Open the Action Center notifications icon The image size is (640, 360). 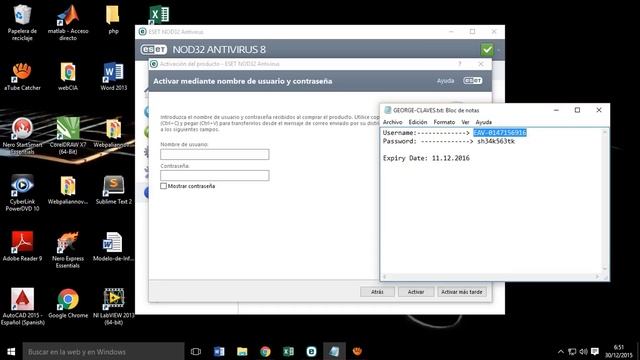pyautogui.click(x=595, y=351)
